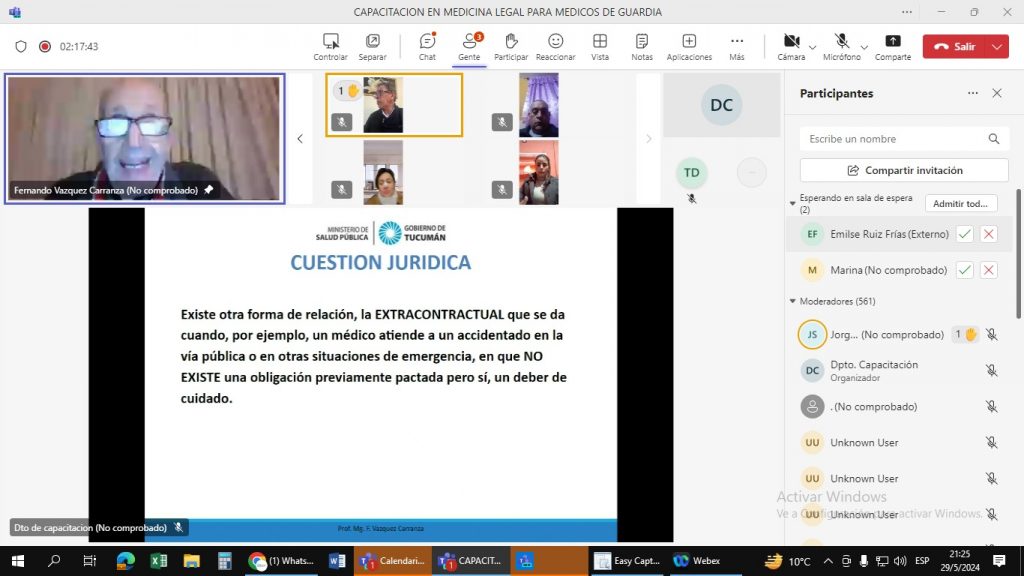Open the Más options menu
This screenshot has width=1024, height=576.
point(737,46)
